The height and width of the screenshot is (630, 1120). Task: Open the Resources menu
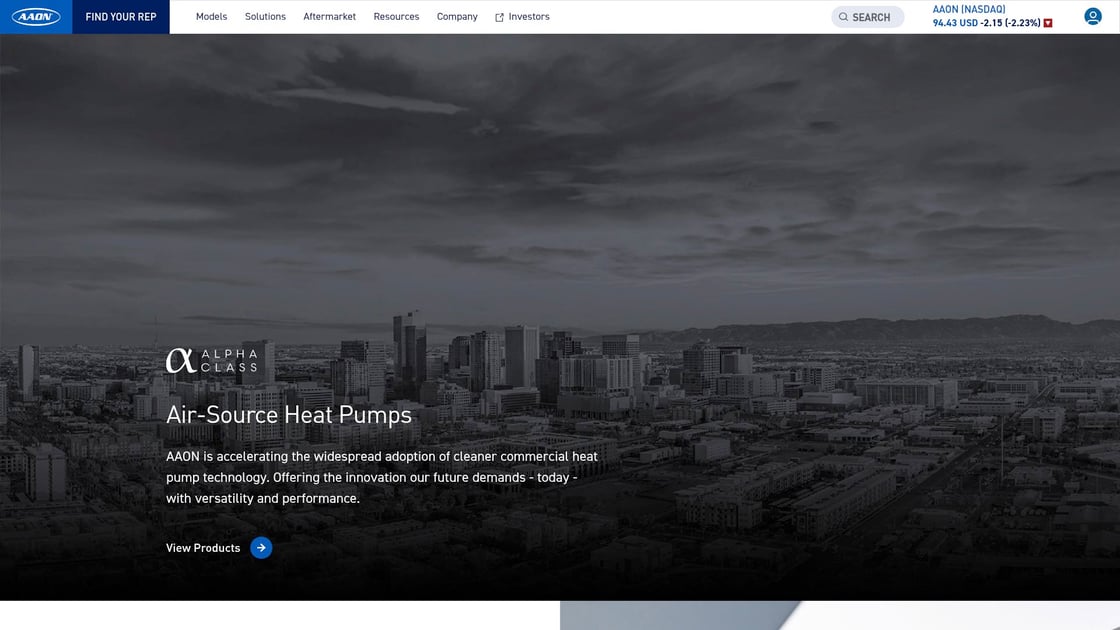[396, 16]
